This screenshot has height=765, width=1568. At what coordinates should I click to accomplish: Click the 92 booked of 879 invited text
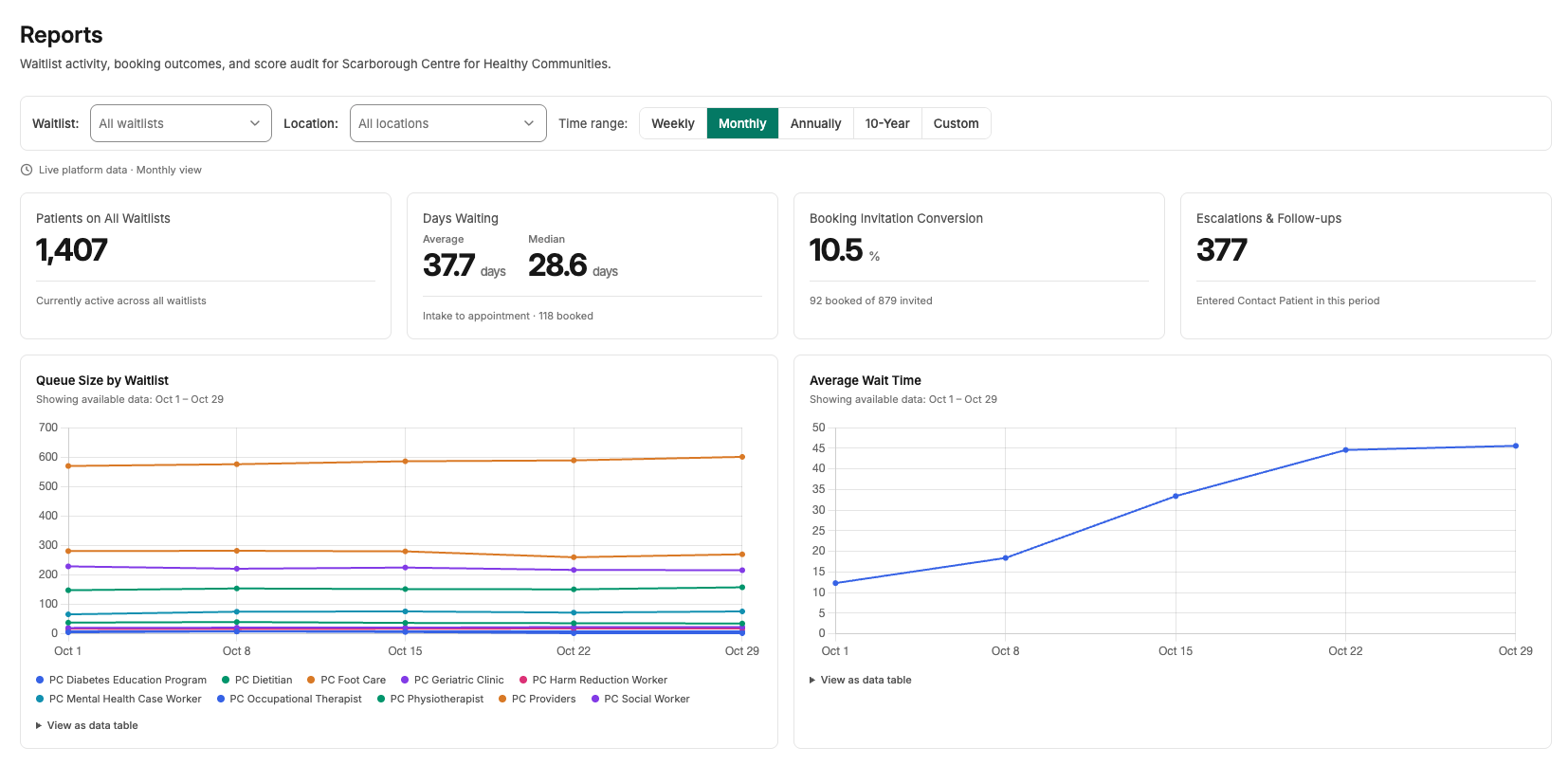871,301
